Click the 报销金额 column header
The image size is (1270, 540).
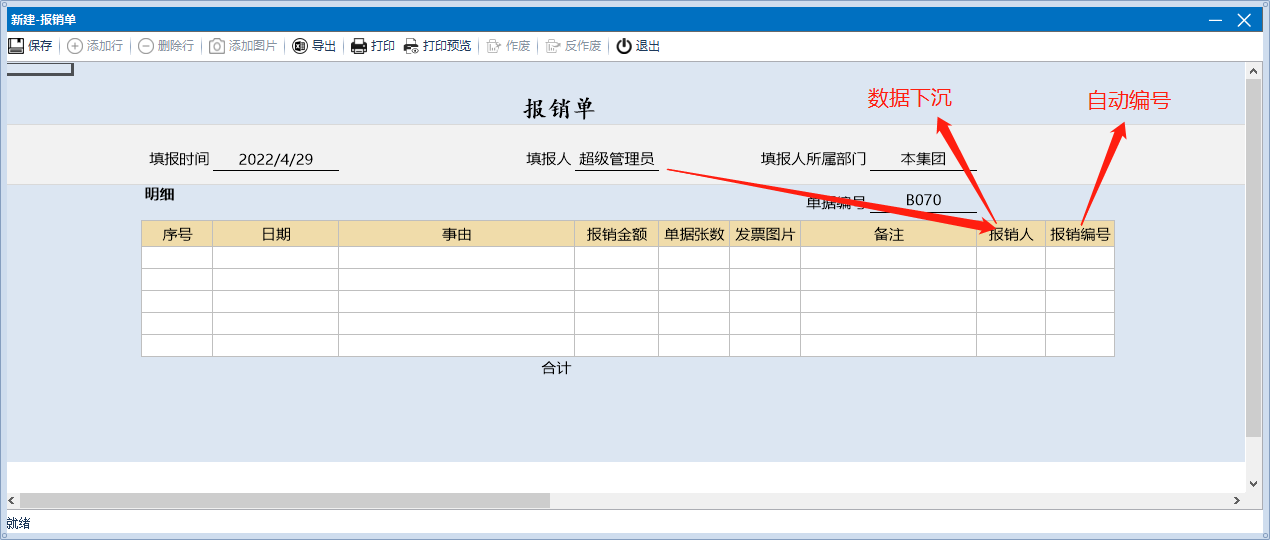(616, 234)
